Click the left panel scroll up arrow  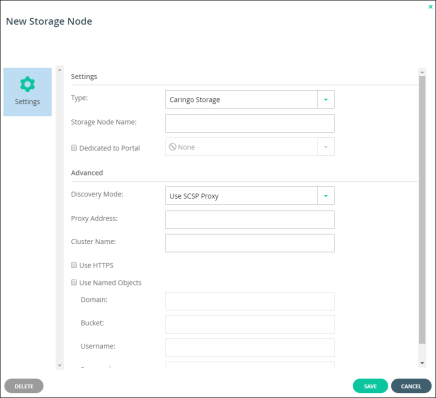(x=60, y=70)
